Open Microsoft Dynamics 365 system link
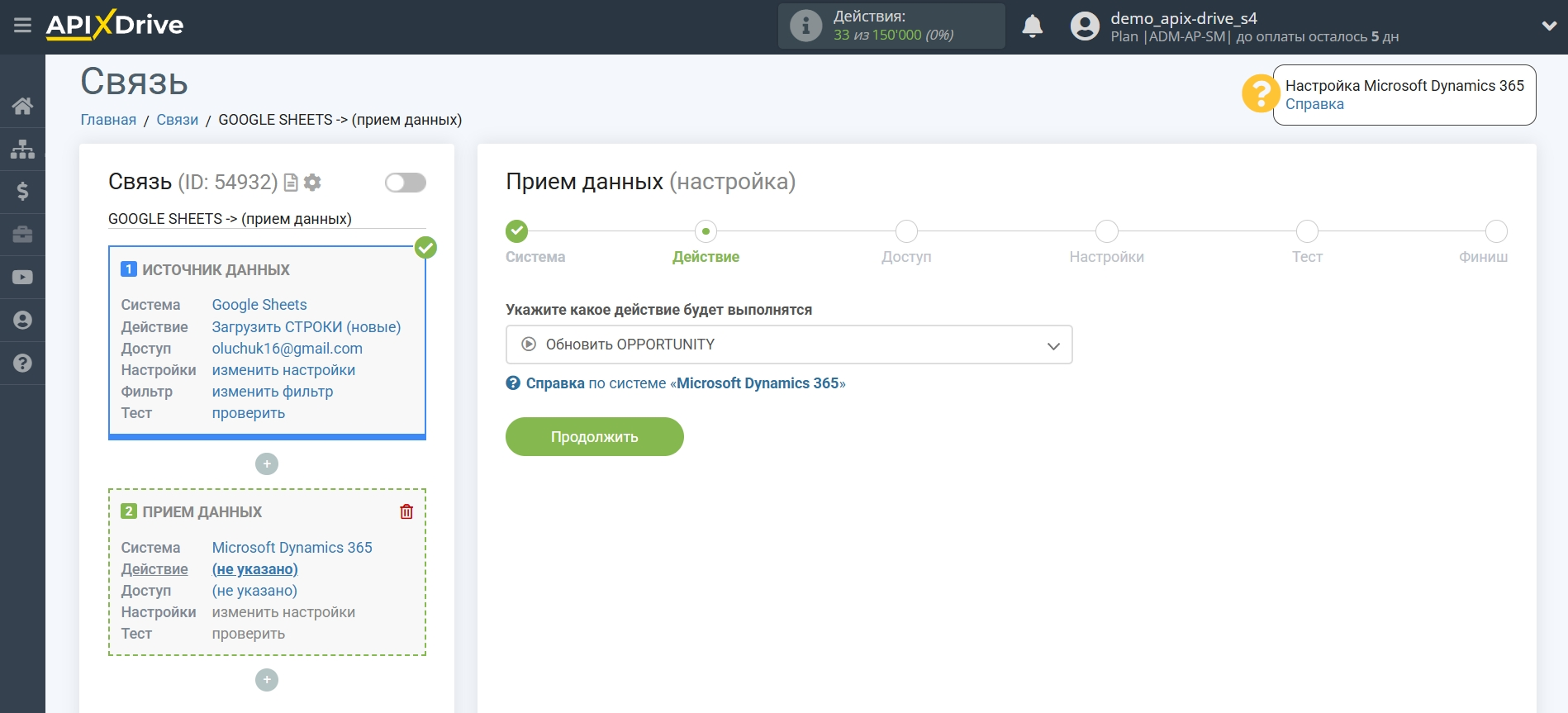Screen dimensions: 1568x713 [x=292, y=548]
